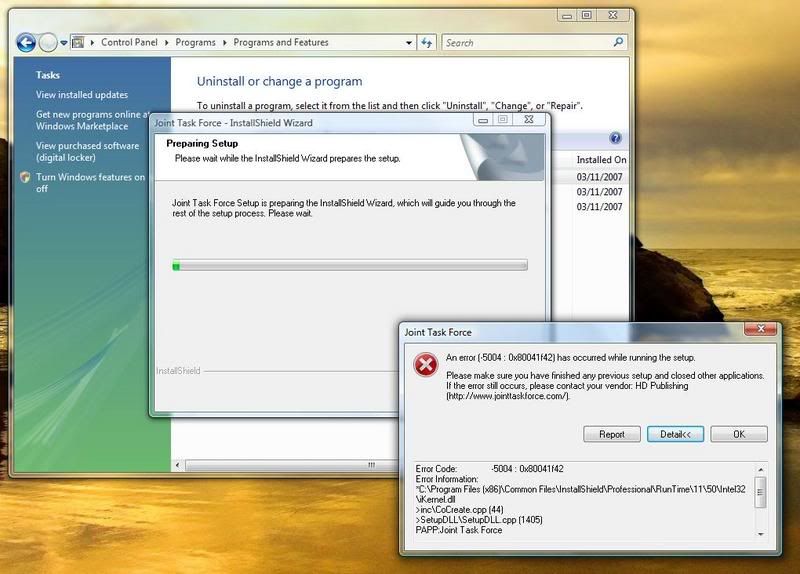Select second 03/11/2007 entry in list
800x574 pixels.
click(599, 192)
